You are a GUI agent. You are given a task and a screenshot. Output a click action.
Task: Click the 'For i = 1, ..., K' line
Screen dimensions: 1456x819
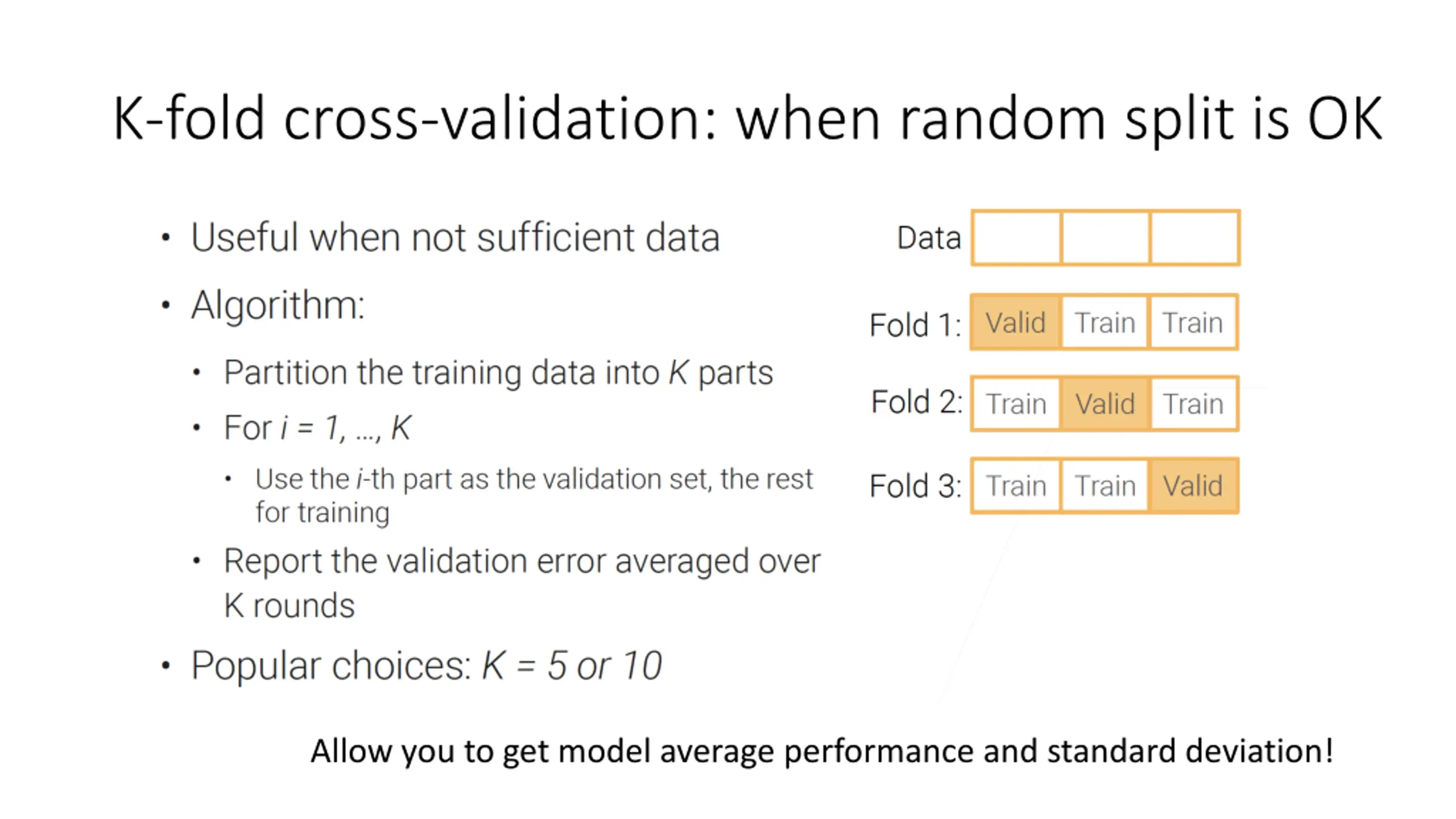pyautogui.click(x=317, y=428)
